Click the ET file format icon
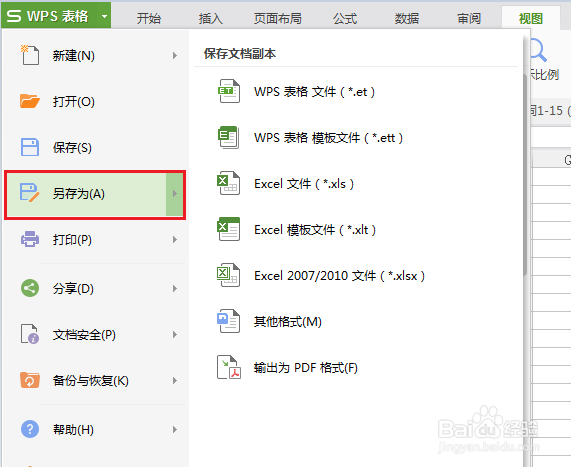This screenshot has height=467, width=571. [x=228, y=91]
